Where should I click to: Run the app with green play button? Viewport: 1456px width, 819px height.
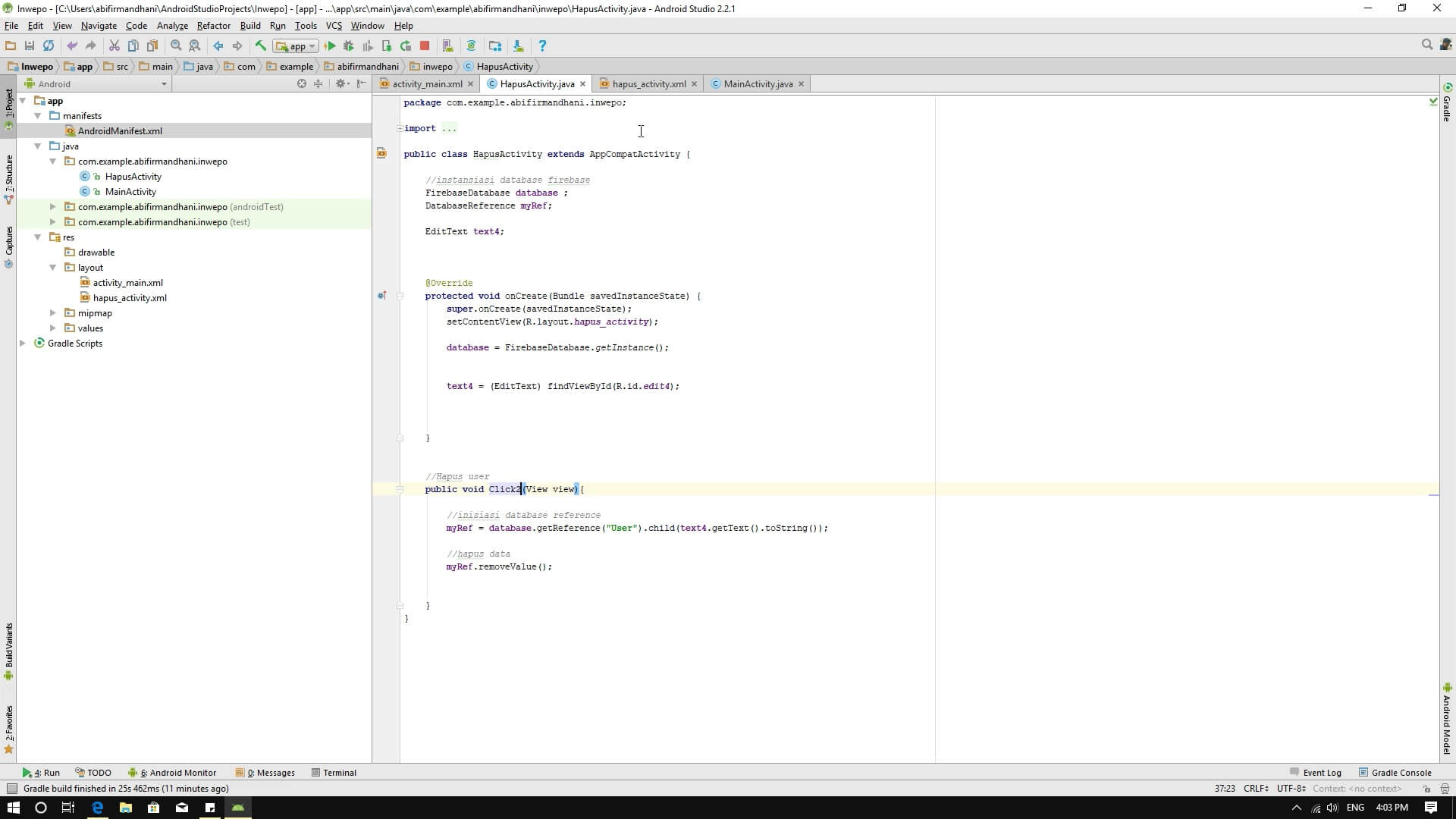pyautogui.click(x=330, y=45)
